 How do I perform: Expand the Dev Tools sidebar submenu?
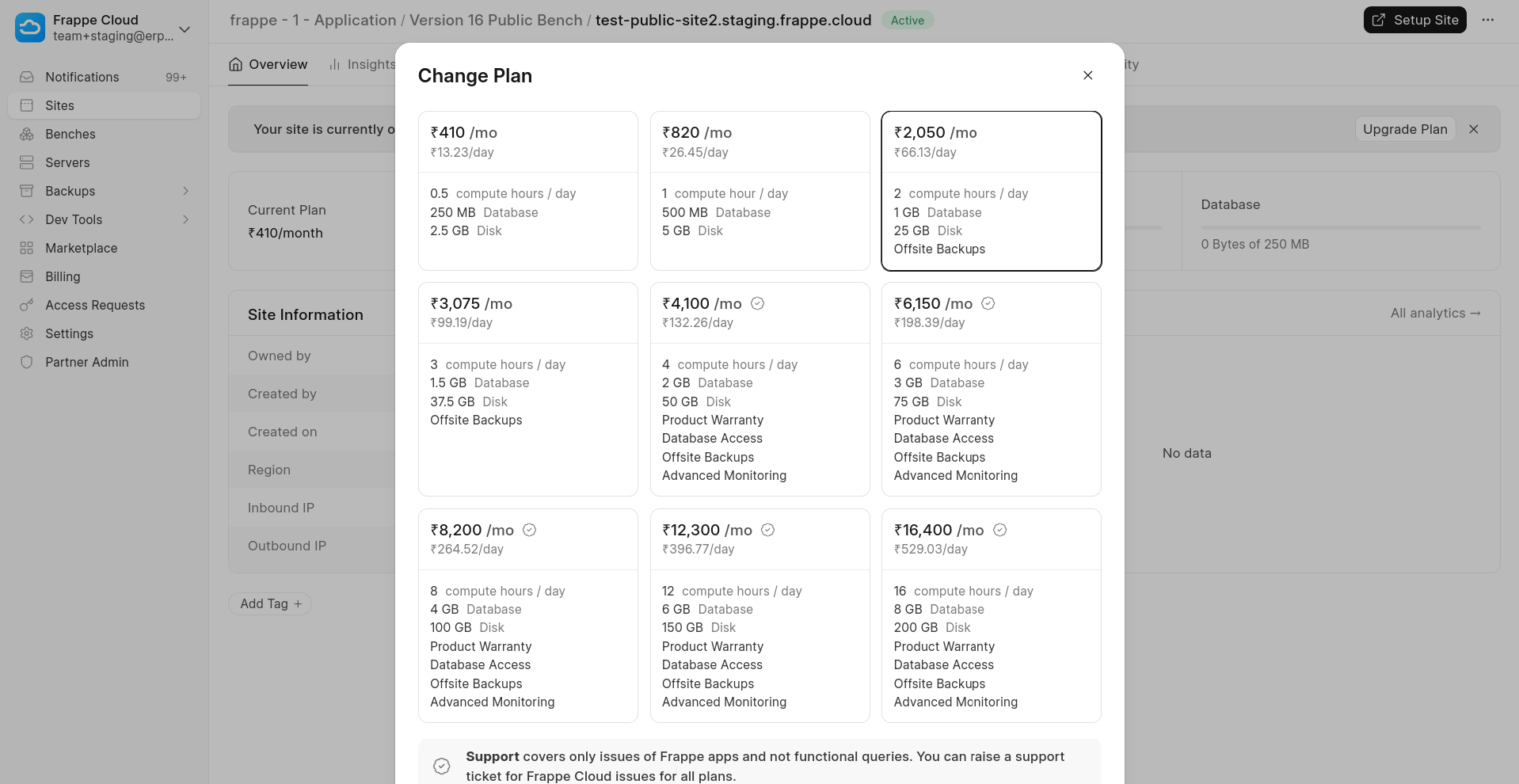click(x=185, y=219)
